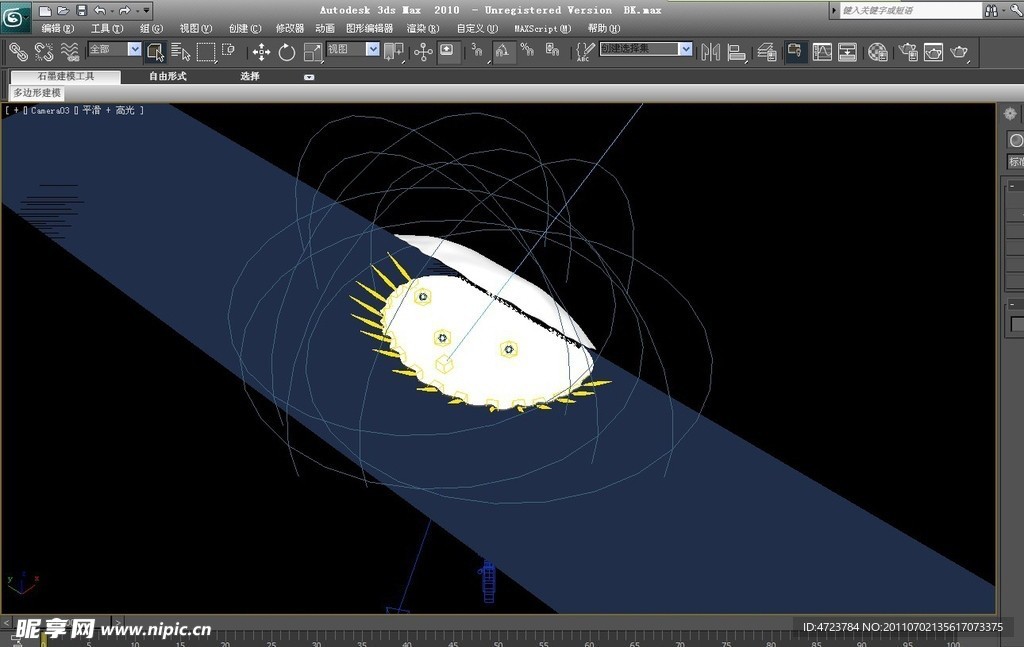Select the Move tool in the toolbar

[261, 52]
